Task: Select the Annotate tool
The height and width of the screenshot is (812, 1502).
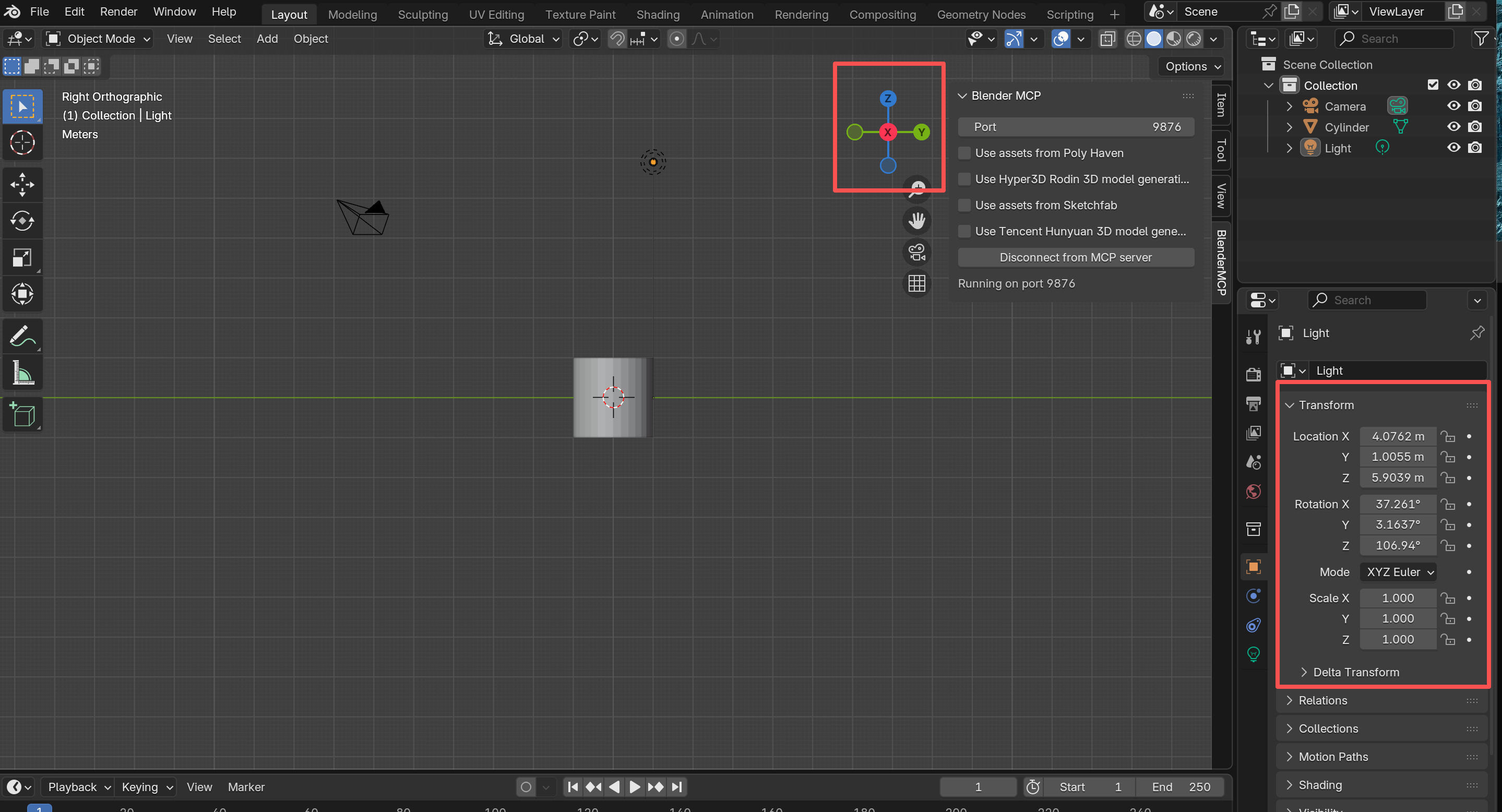Action: 22,336
